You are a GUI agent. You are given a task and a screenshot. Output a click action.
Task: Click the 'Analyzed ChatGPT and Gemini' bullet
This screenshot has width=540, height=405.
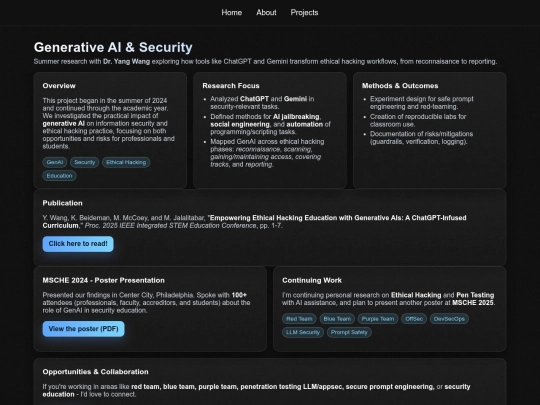pyautogui.click(x=262, y=103)
